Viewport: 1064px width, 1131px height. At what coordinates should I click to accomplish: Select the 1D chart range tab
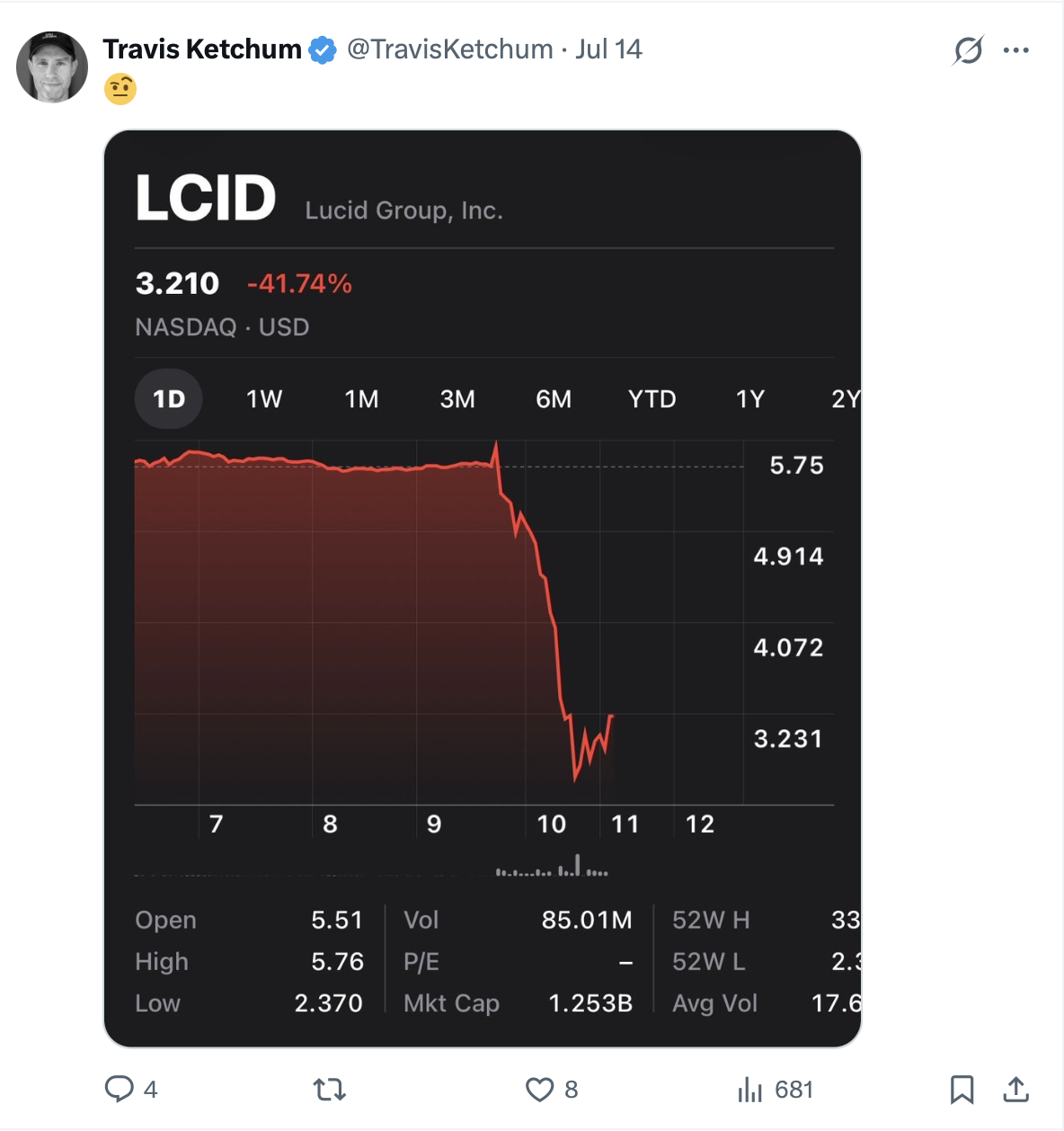(x=169, y=398)
